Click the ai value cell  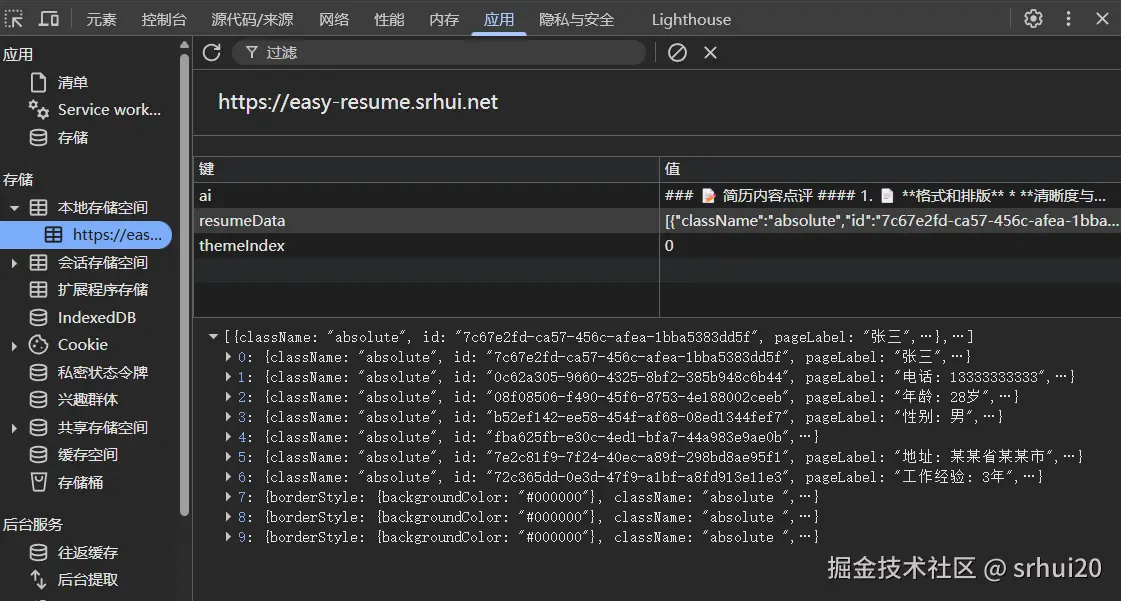(x=890, y=195)
